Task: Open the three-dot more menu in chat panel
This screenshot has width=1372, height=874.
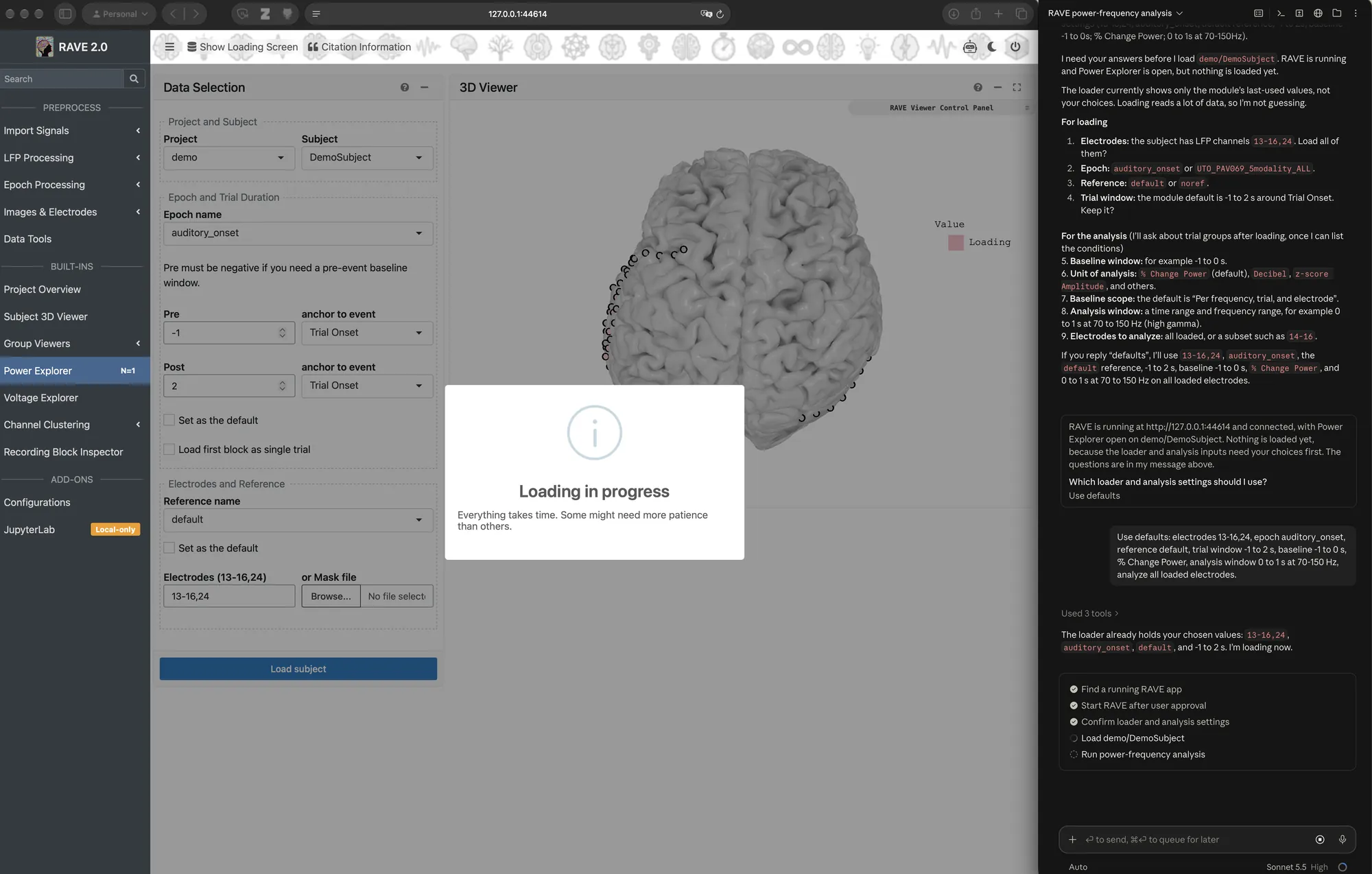Action: click(1356, 13)
